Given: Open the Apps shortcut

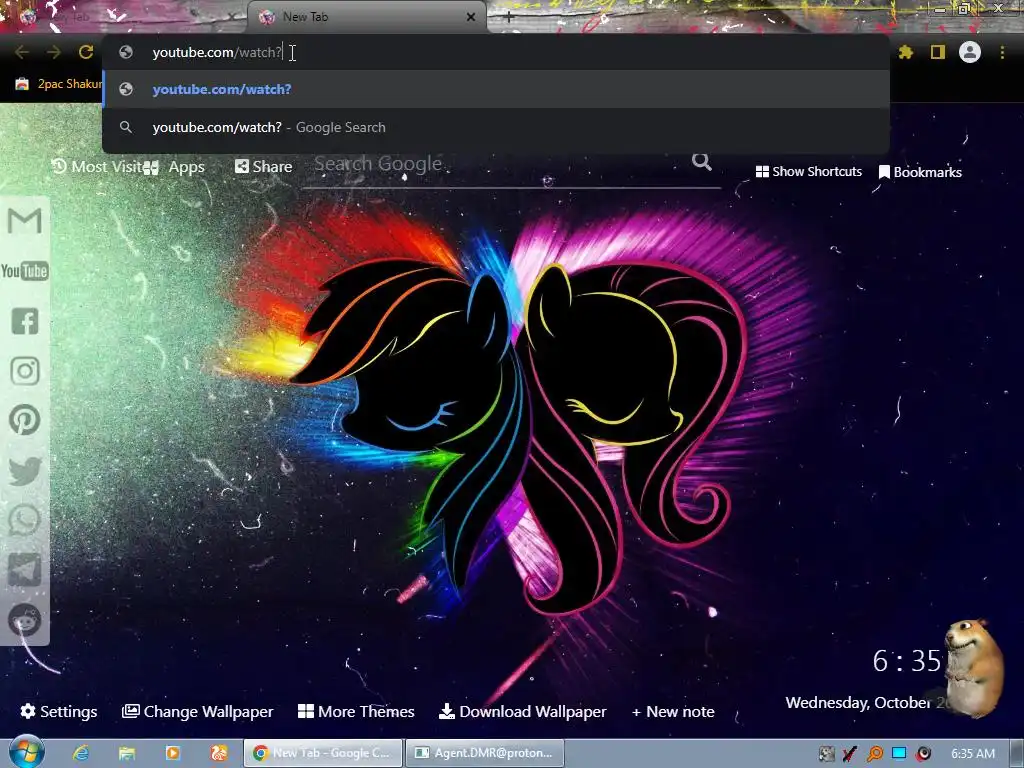Looking at the screenshot, I should coord(175,167).
